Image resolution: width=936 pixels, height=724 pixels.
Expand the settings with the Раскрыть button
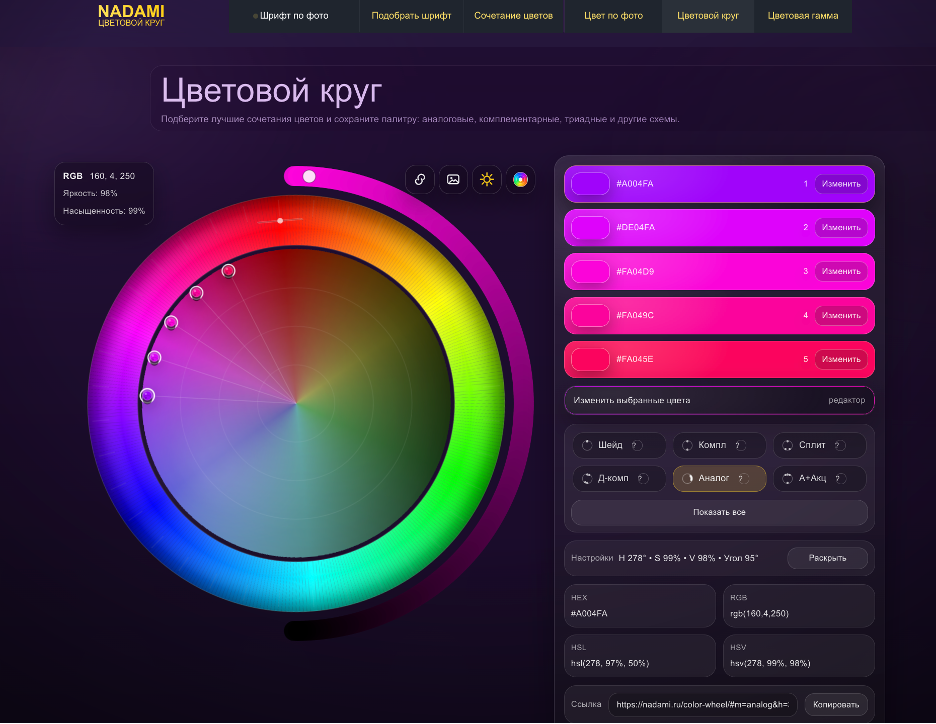pyautogui.click(x=826, y=558)
